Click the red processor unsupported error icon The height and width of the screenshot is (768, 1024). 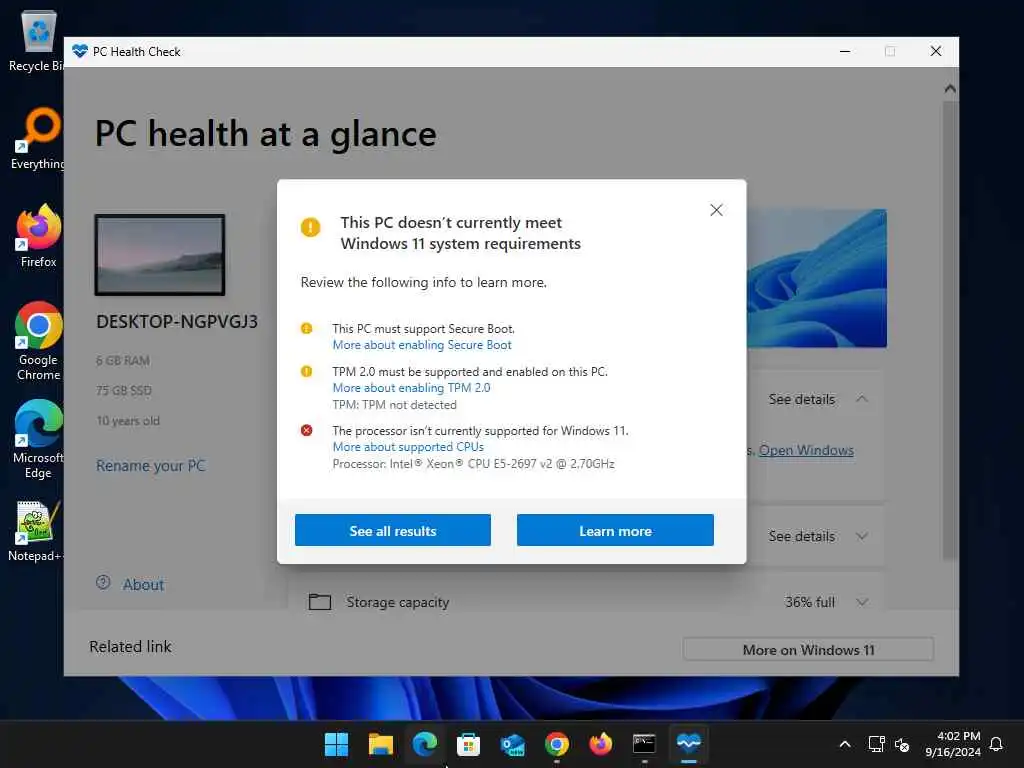306,430
